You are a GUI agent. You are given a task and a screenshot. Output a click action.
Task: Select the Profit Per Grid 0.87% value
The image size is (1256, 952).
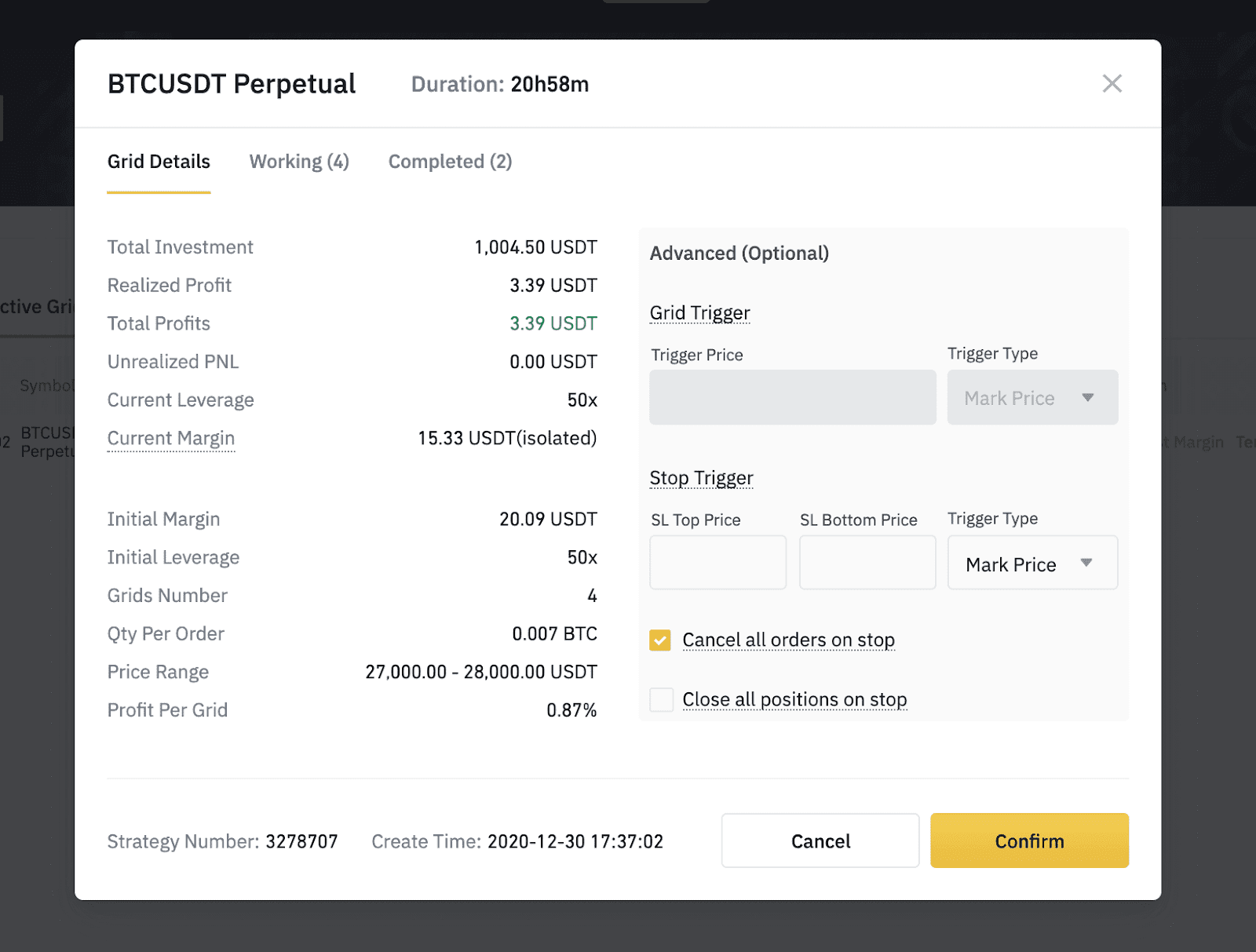571,710
